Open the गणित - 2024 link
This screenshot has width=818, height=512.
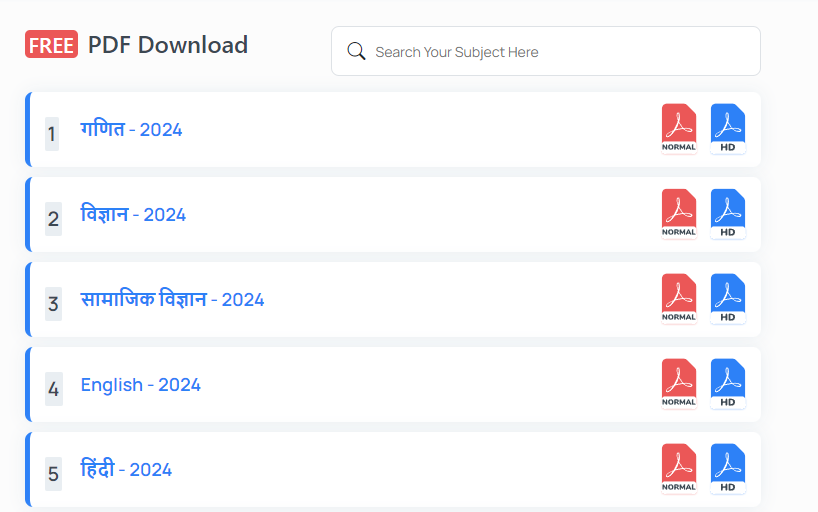tap(131, 129)
